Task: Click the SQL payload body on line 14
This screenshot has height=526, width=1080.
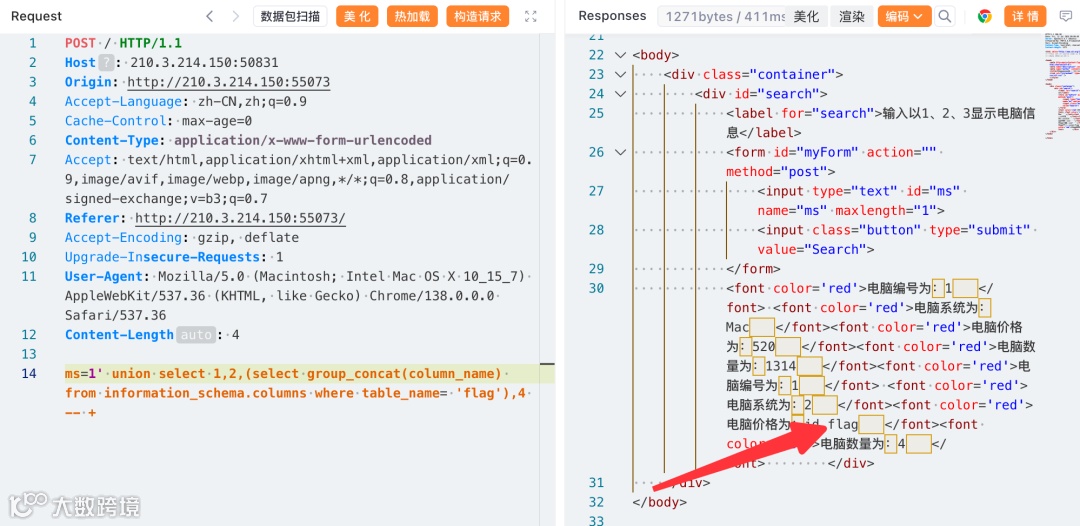Action: pos(297,393)
